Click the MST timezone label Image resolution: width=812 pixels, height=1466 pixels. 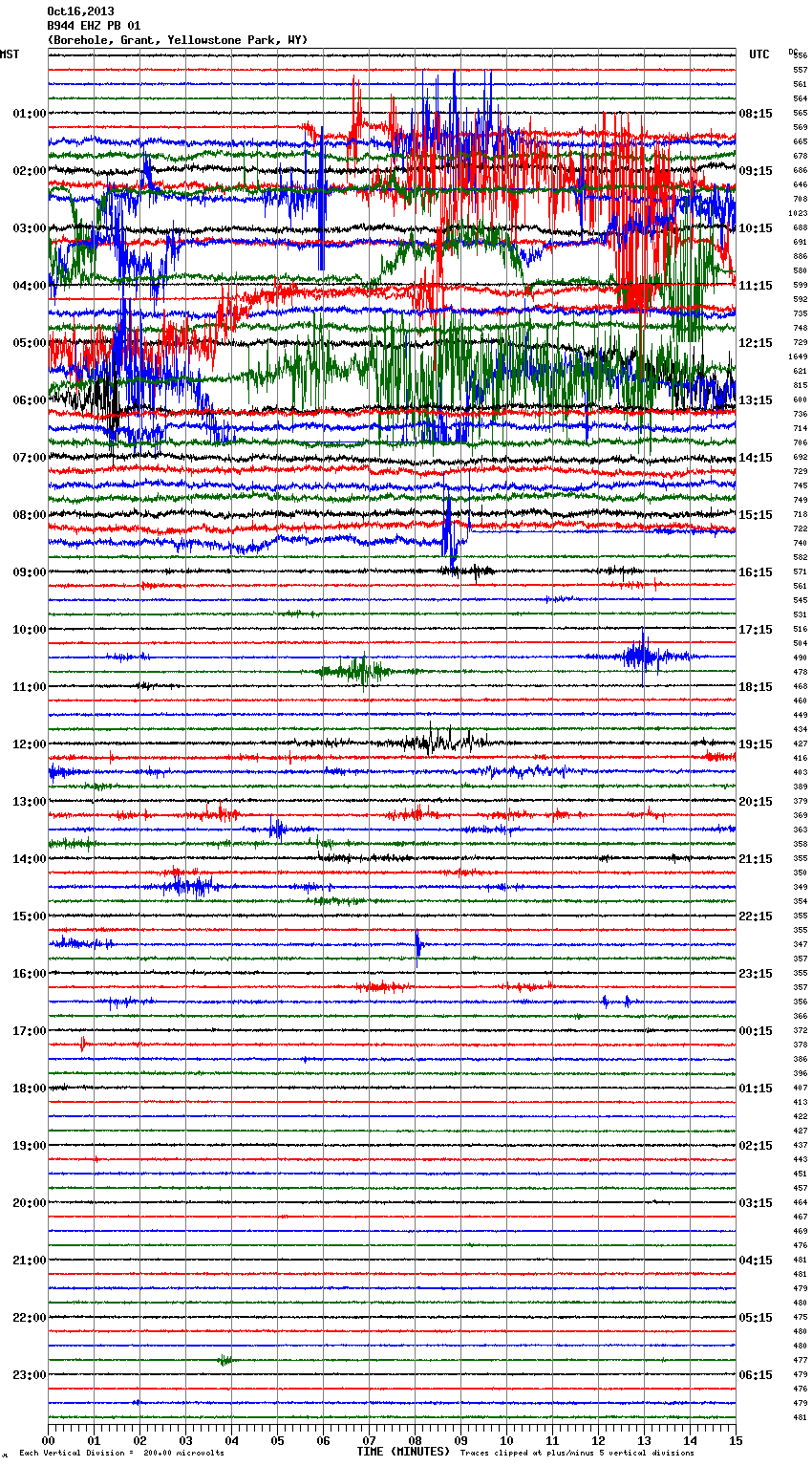tap(10, 54)
